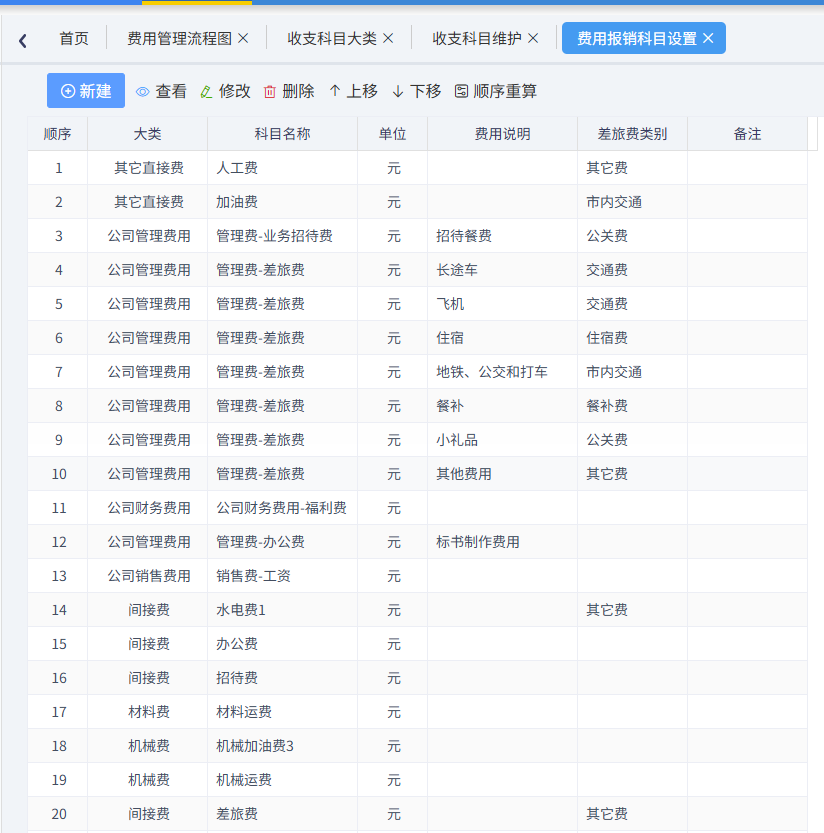Click the up arrow icon for 上移
824x833 pixels.
tap(337, 90)
